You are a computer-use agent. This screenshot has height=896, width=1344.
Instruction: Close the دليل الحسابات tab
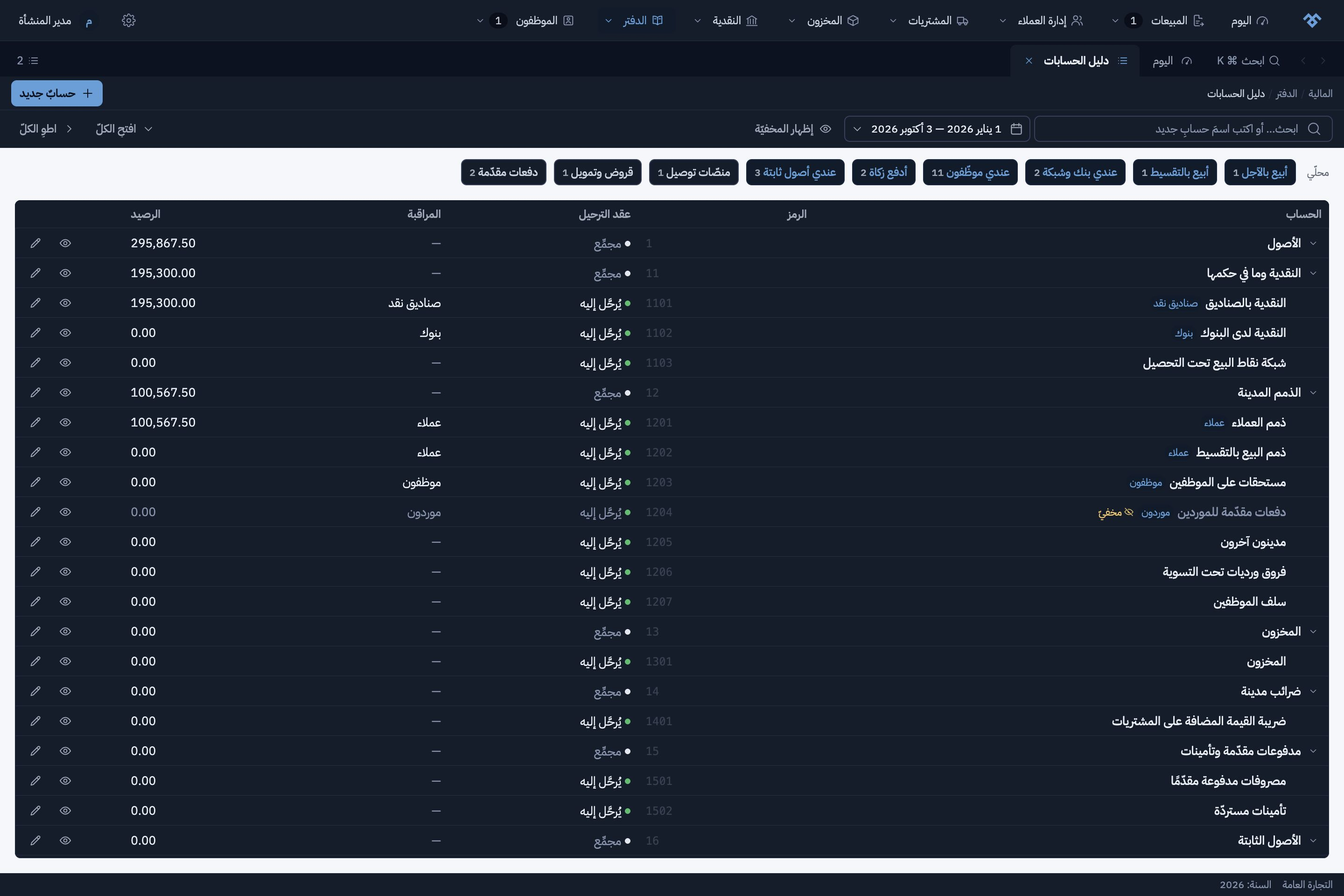tap(1029, 61)
